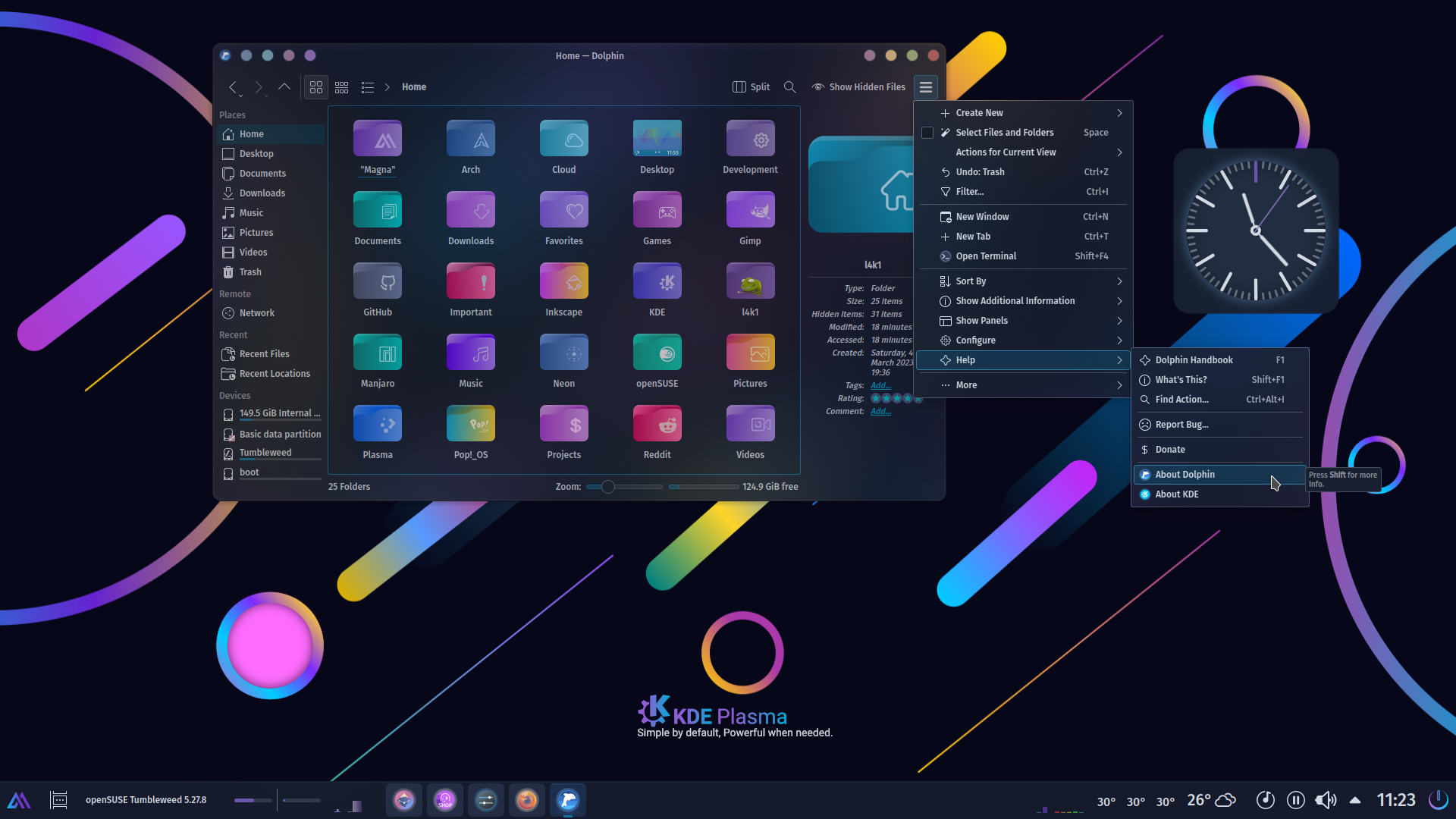Open the openSUSE folder icon

tap(657, 353)
